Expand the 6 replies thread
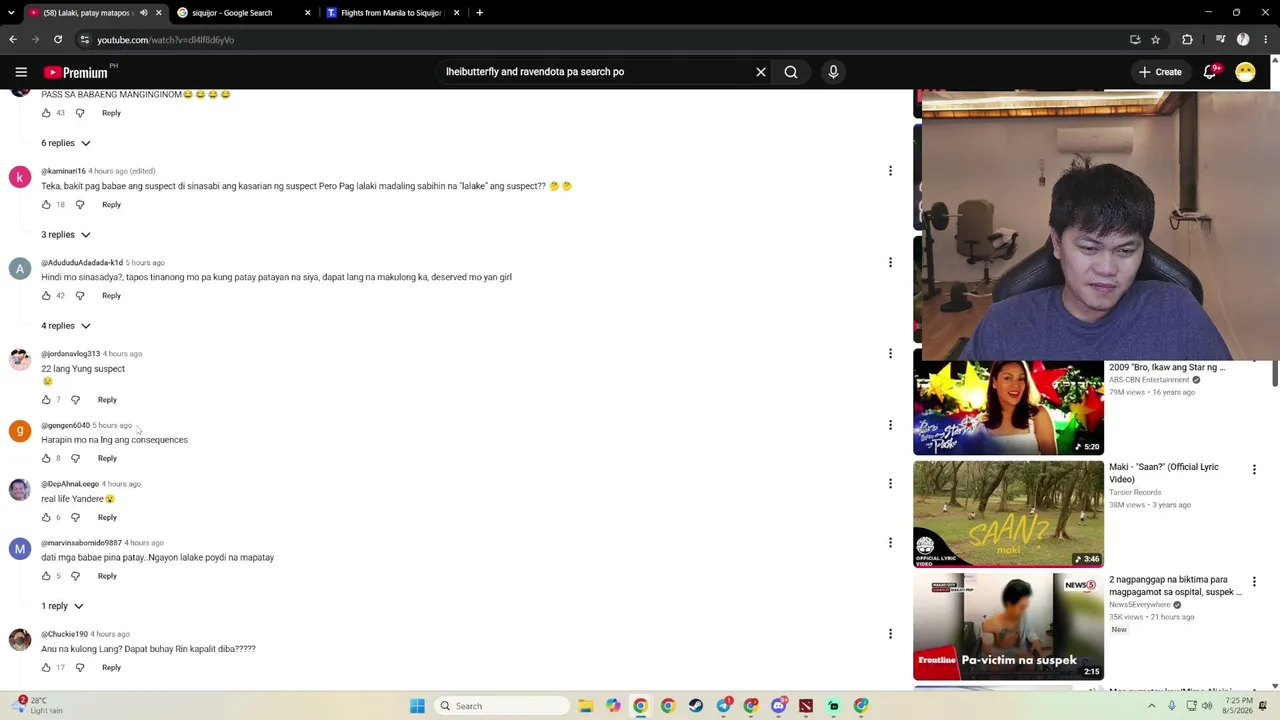This screenshot has height=720, width=1280. (x=66, y=143)
